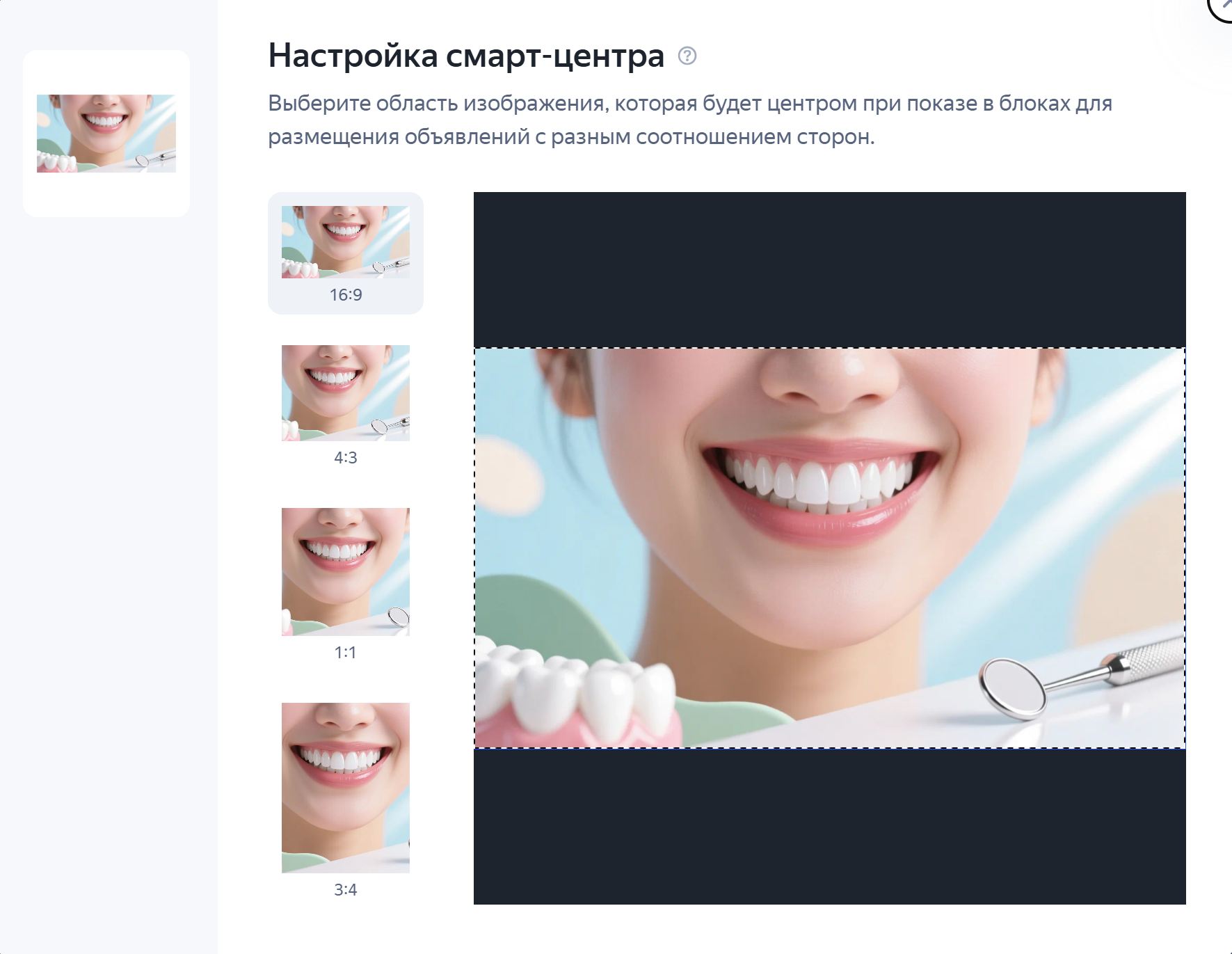1232x954 pixels.
Task: Click the bottom dark masked area of the editor
Action: (830, 827)
